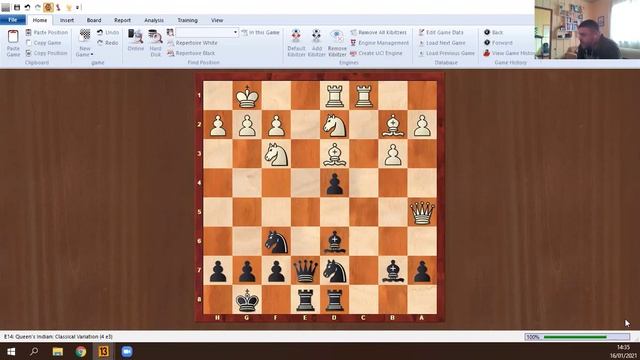Select the black king on g8
The height and width of the screenshot is (360, 640).
coord(247,300)
